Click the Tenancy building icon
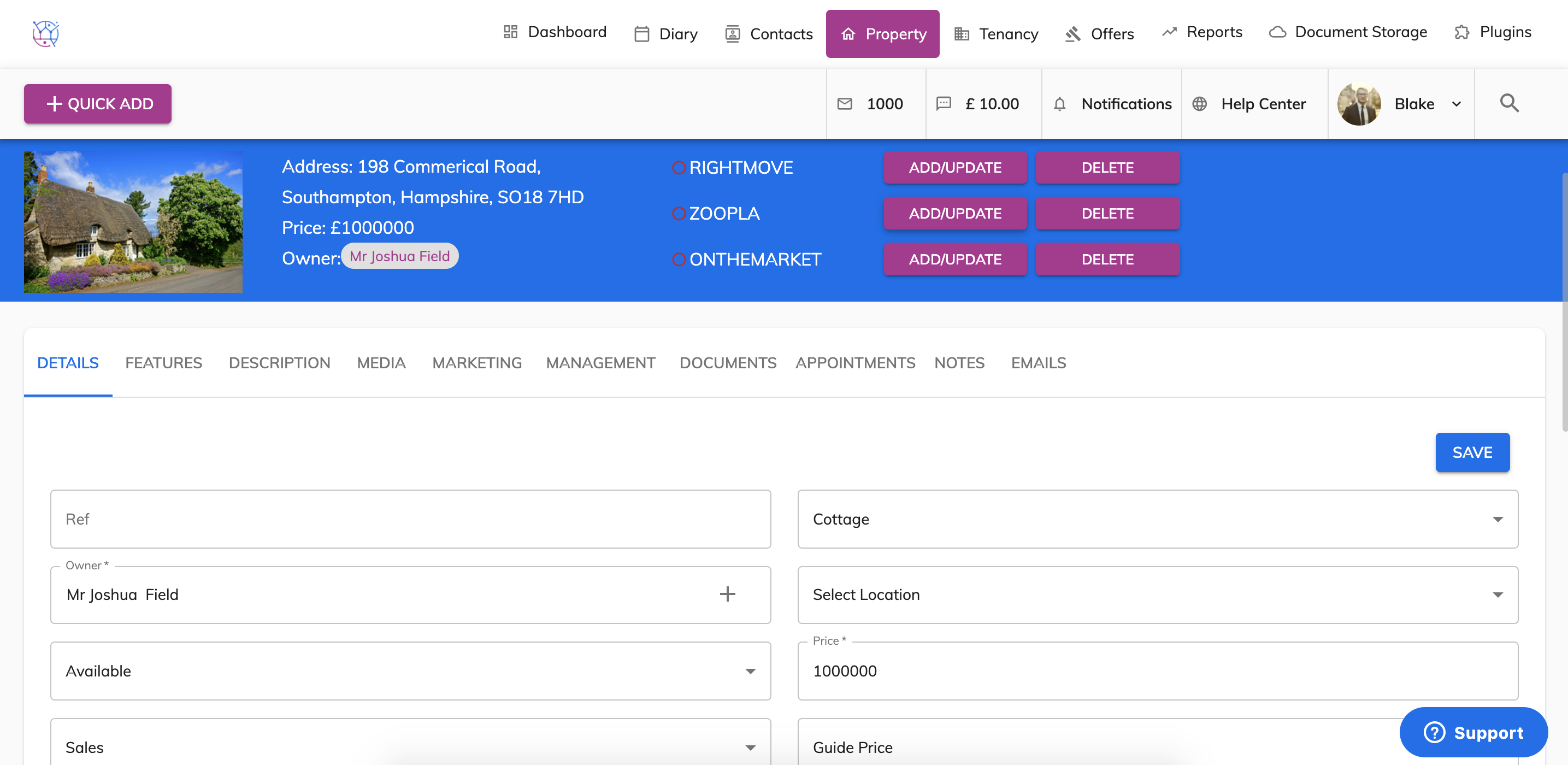Screen dimensions: 1568x765 962,33
